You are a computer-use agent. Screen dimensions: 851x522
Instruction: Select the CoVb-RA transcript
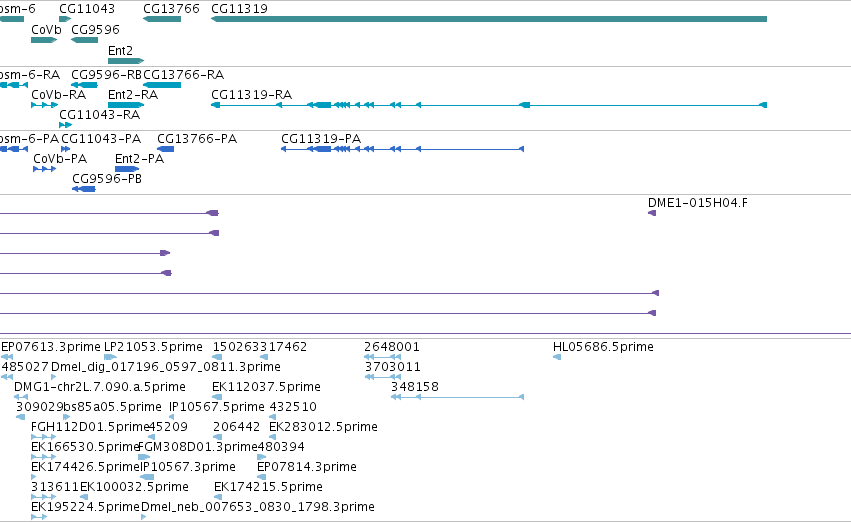click(x=44, y=105)
